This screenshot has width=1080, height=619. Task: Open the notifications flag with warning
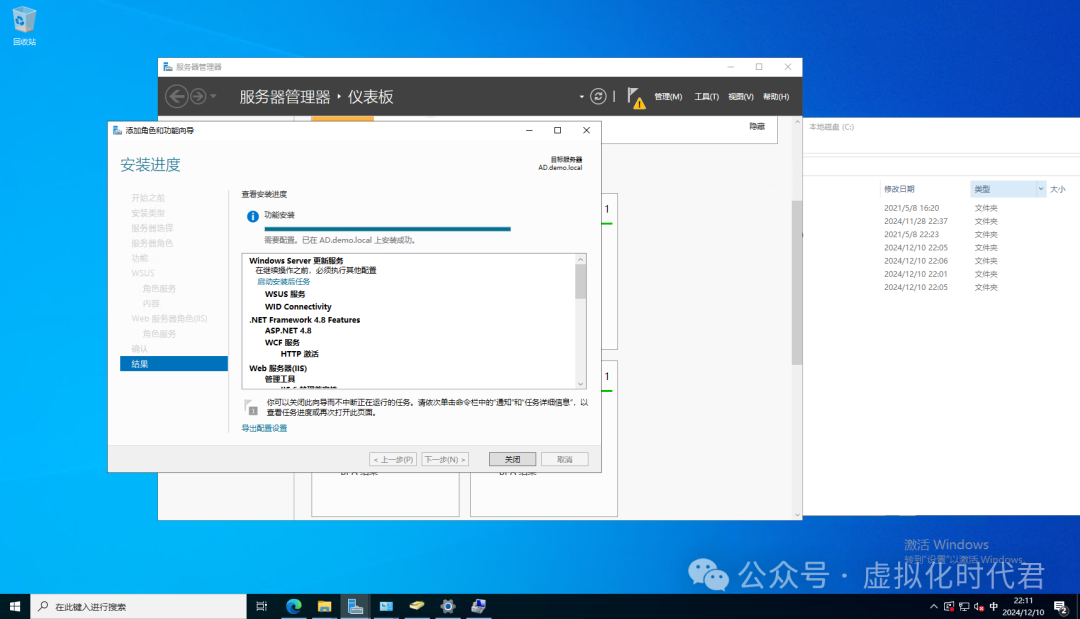(636, 98)
